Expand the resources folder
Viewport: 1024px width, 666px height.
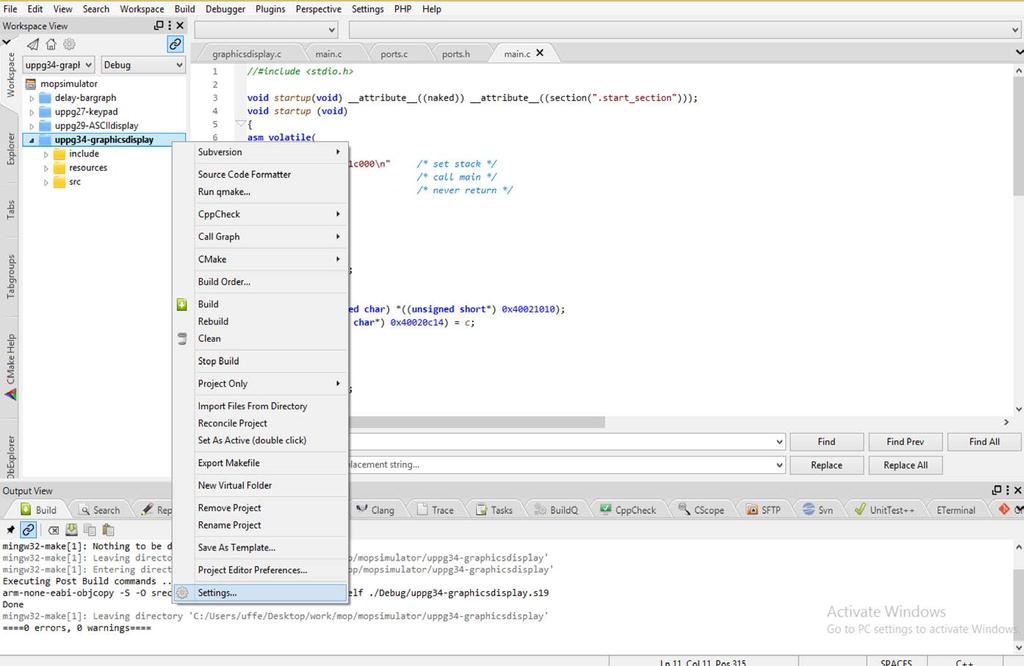[x=46, y=168]
